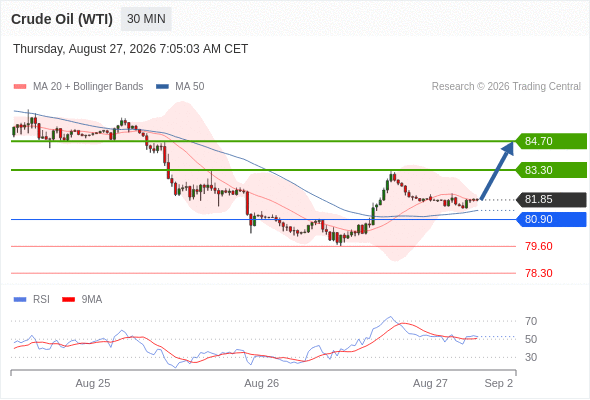Viewport: 590px width, 400px height.
Task: Click the '9MA' legend label
Action: [x=92, y=300]
